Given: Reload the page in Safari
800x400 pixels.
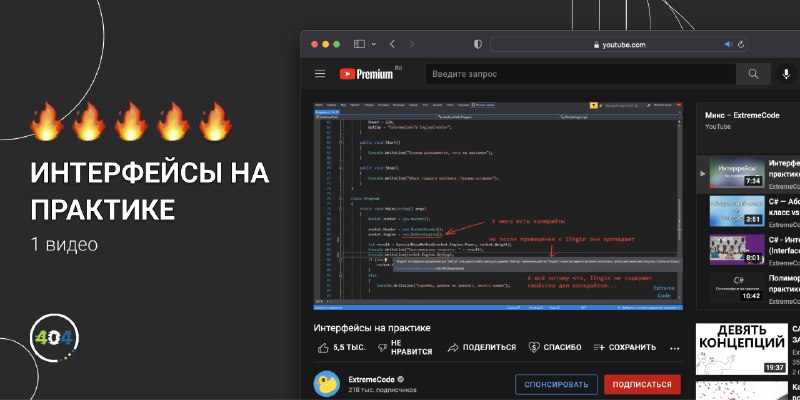Looking at the screenshot, I should 741,44.
